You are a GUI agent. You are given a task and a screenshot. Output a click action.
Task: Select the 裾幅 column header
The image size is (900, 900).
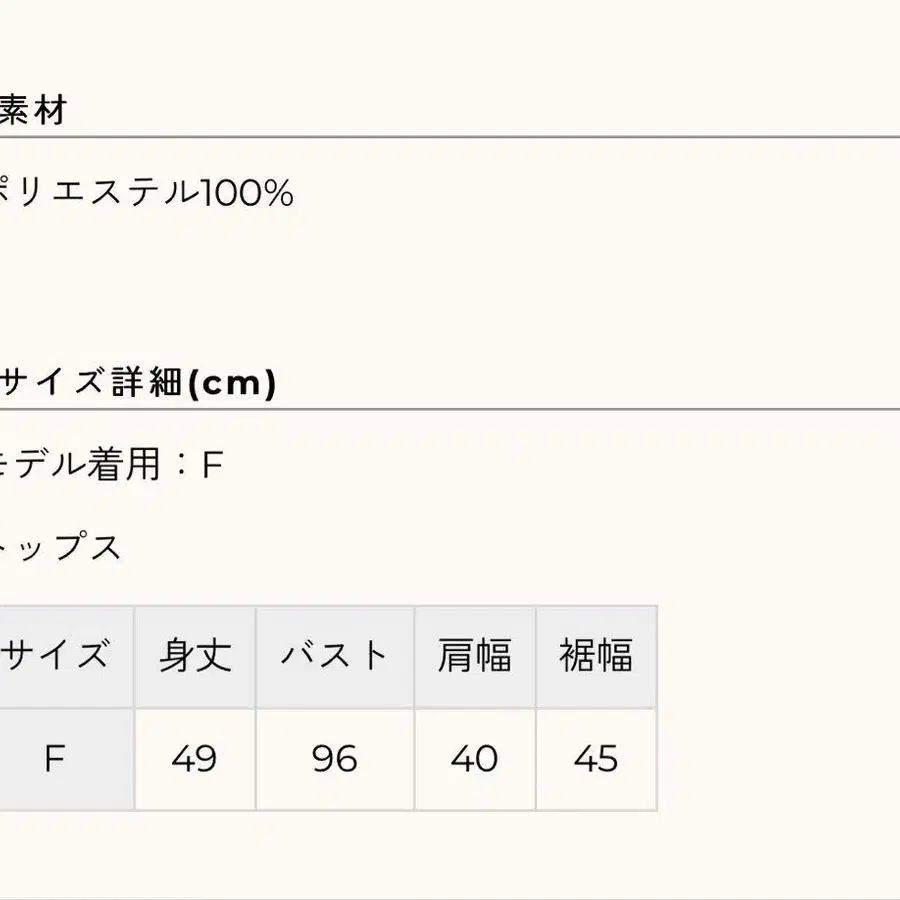click(x=596, y=656)
